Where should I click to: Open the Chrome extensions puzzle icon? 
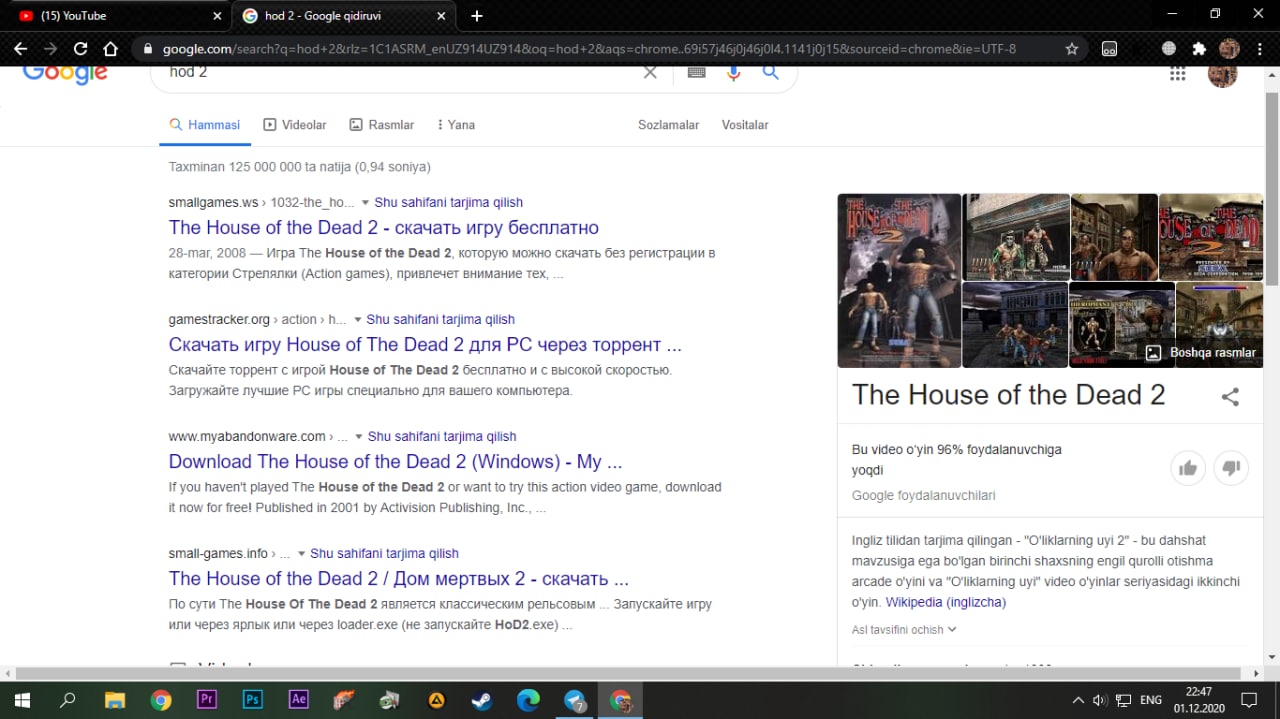pyautogui.click(x=1199, y=48)
